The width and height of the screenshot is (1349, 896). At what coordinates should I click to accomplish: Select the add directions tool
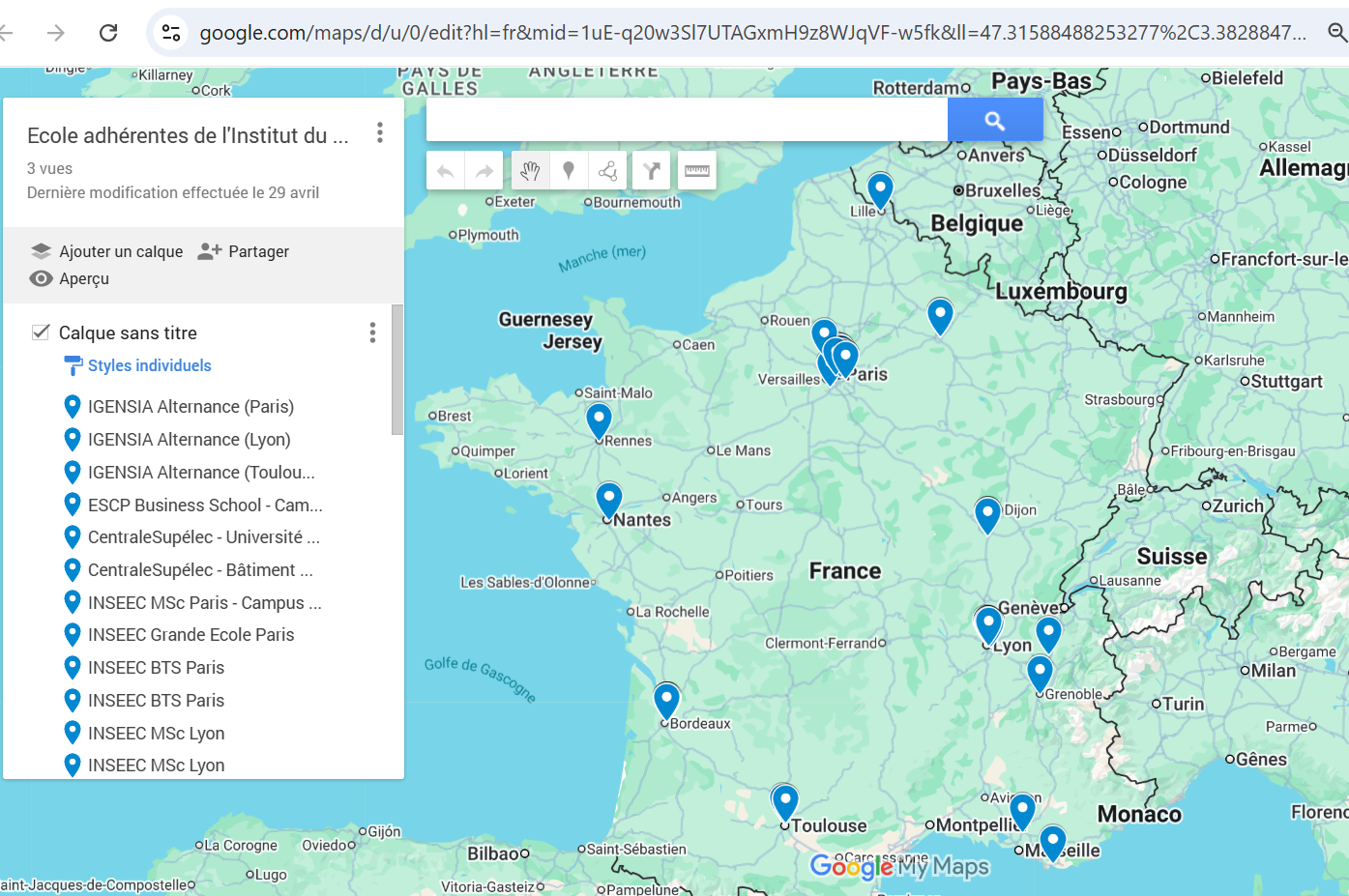652,171
